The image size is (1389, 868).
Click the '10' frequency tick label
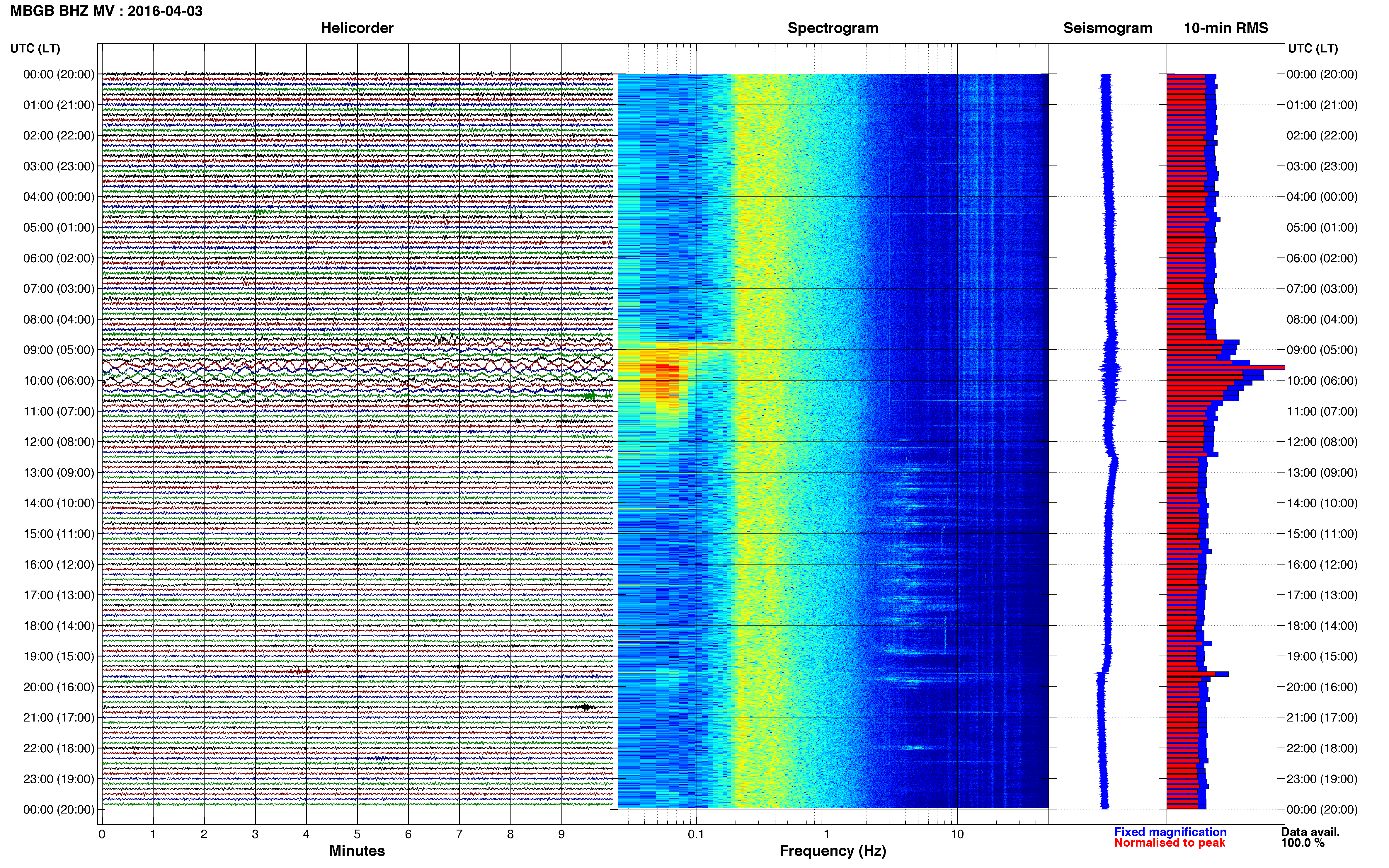(957, 834)
